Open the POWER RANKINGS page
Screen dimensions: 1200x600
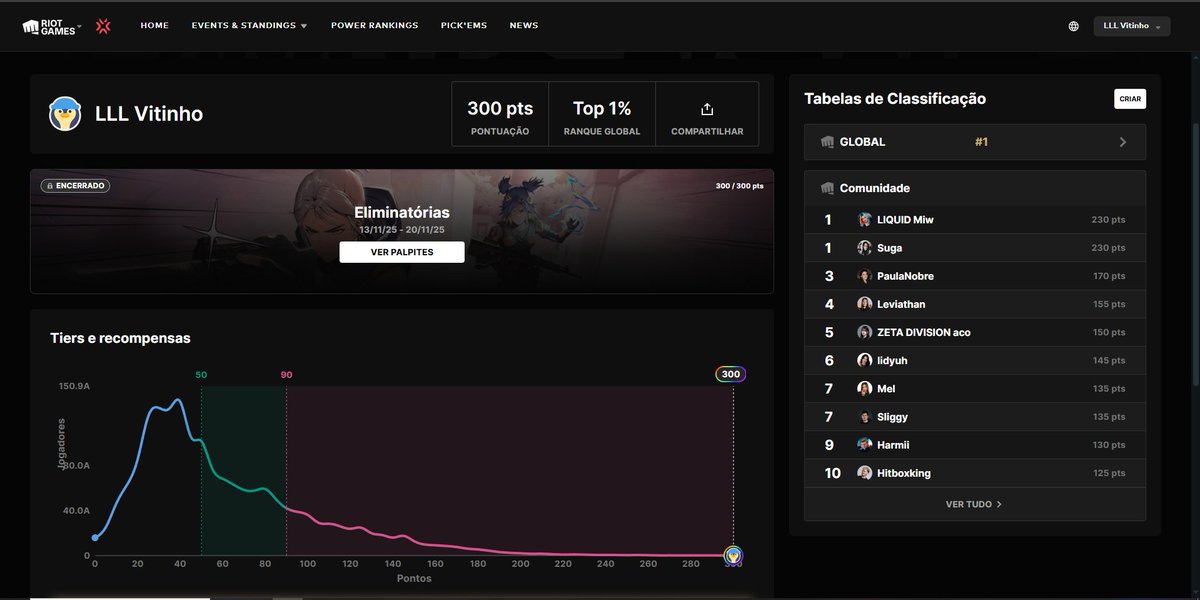coord(374,26)
